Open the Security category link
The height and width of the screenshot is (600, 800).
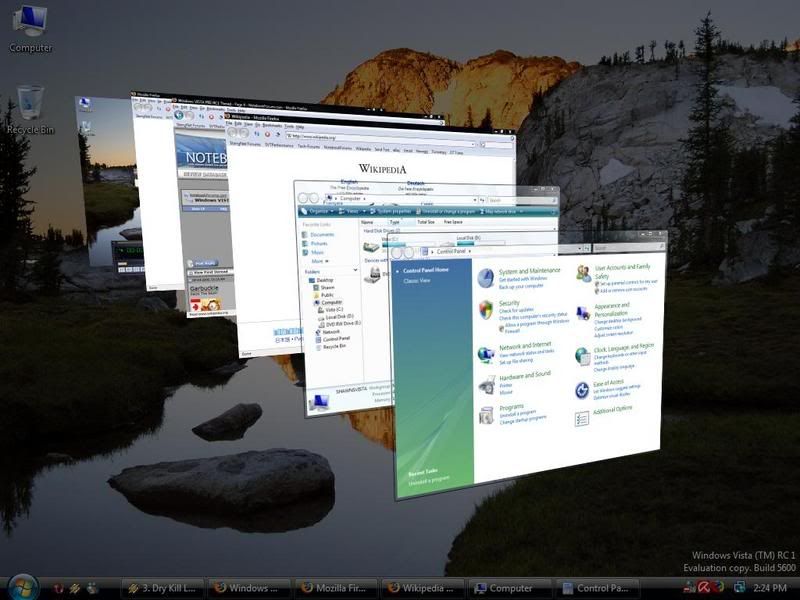509,303
